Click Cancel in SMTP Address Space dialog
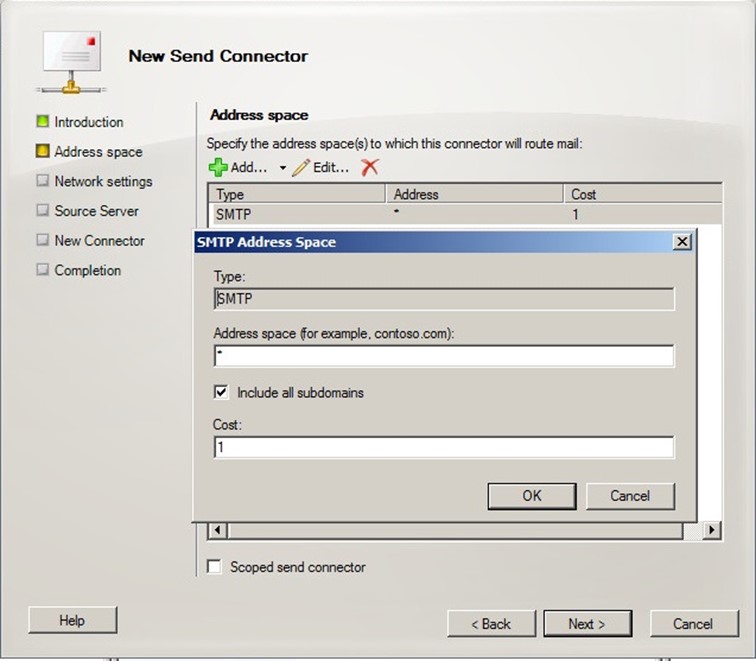 630,496
